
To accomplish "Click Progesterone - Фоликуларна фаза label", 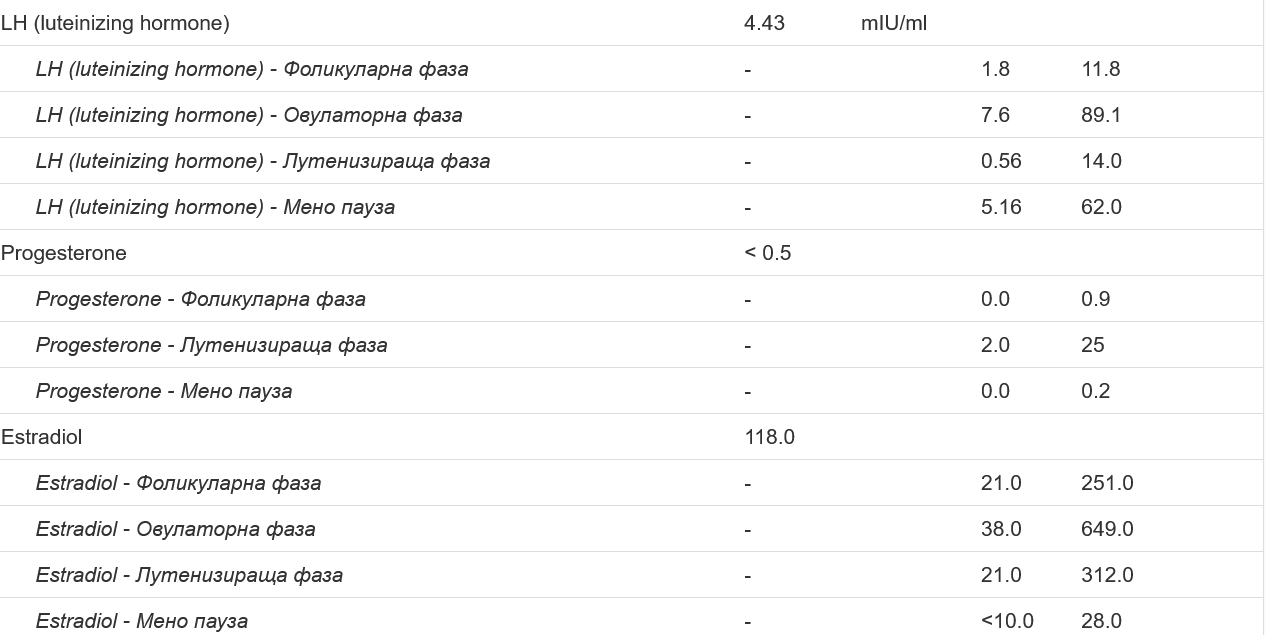I will 201,299.
